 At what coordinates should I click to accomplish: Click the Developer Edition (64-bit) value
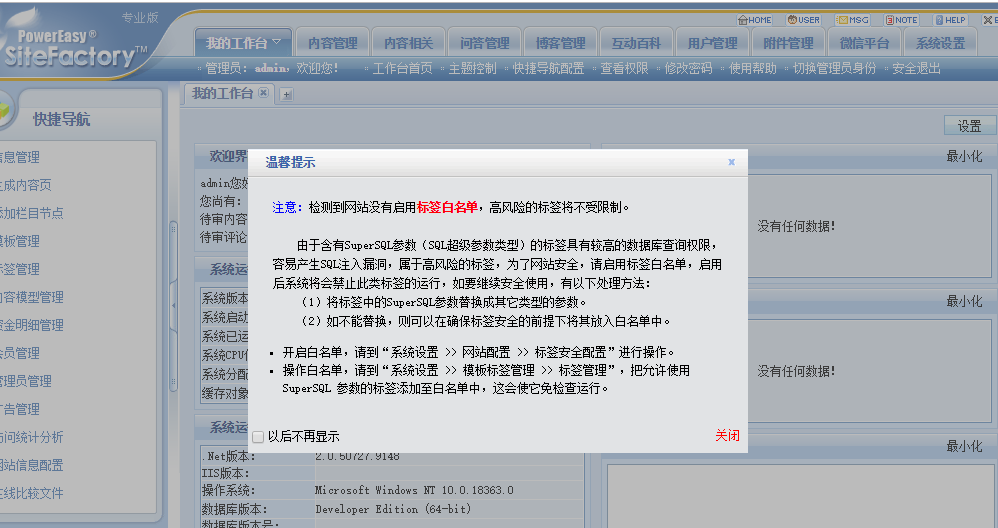(393, 509)
